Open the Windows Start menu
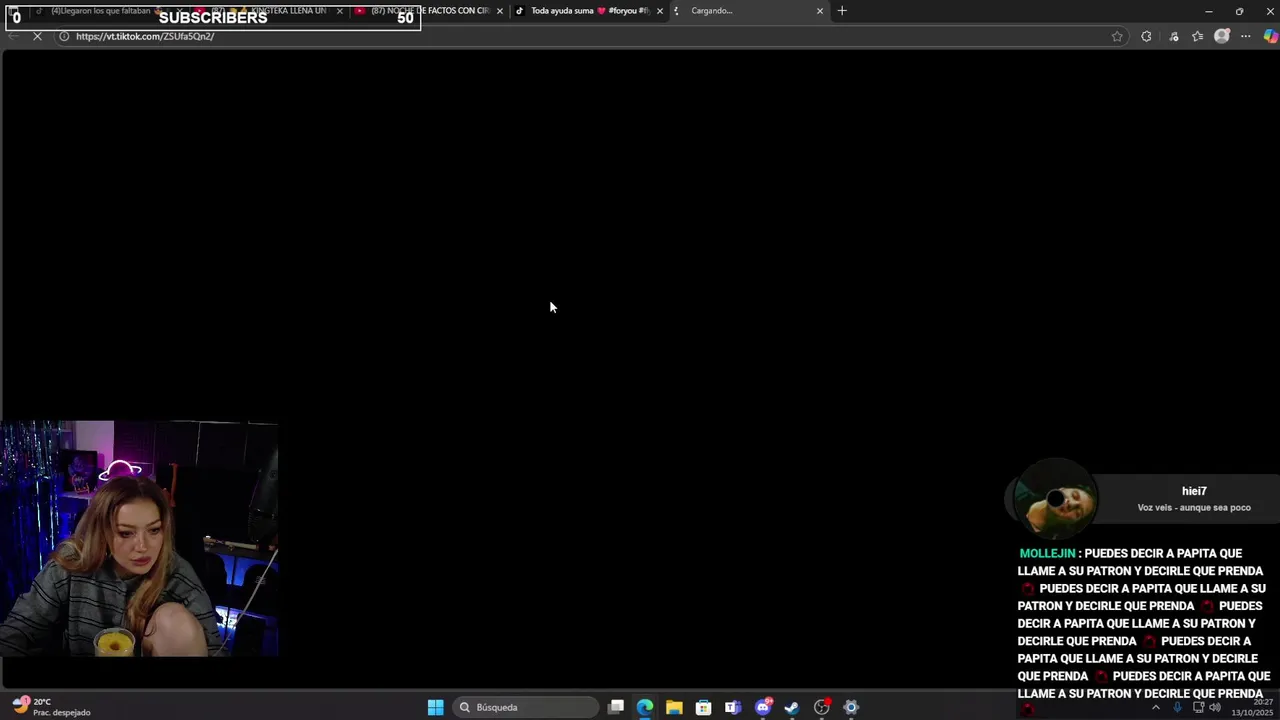This screenshot has height=720, width=1280. 435,707
